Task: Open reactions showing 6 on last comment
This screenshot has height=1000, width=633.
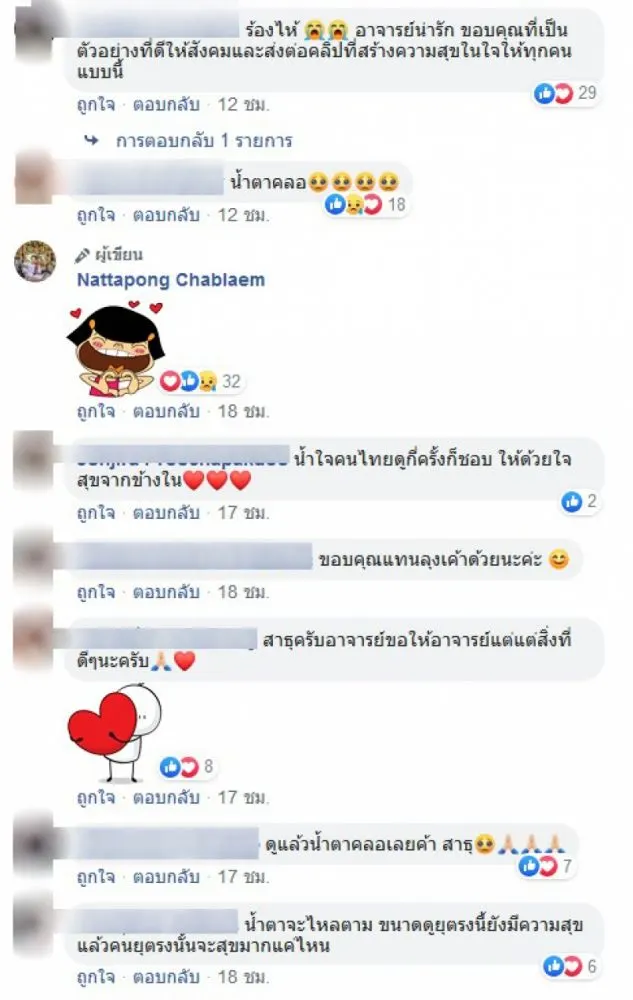Action: click(571, 966)
